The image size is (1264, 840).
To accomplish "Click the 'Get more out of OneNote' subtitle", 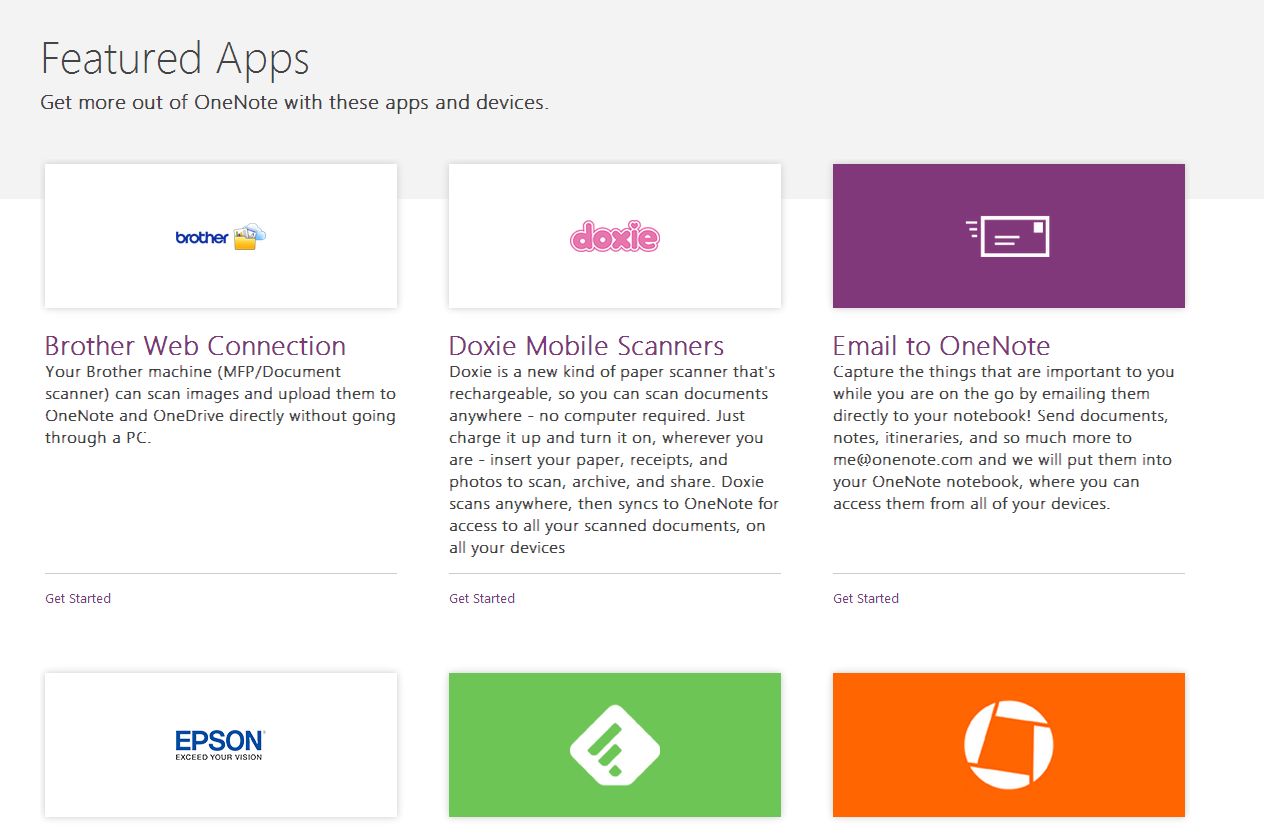I will [x=294, y=102].
